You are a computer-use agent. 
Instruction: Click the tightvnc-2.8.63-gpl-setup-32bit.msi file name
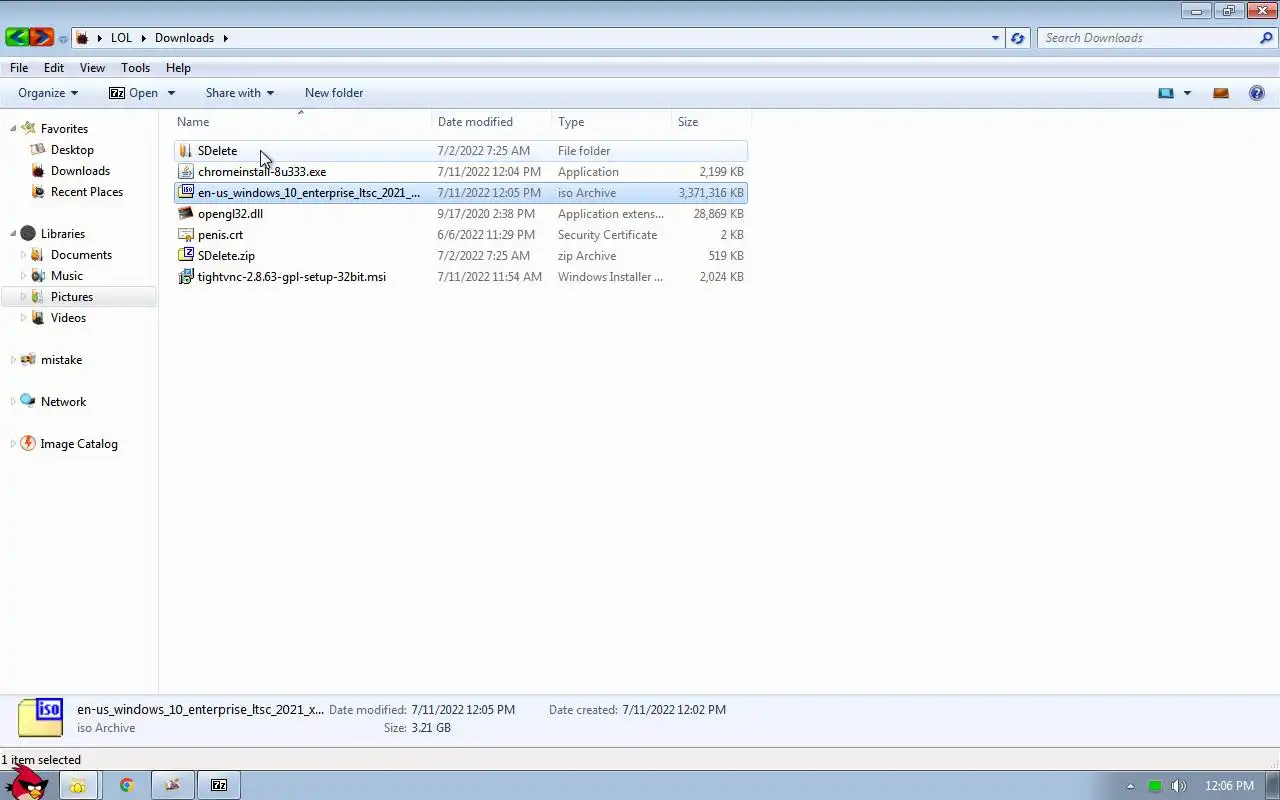click(x=292, y=277)
